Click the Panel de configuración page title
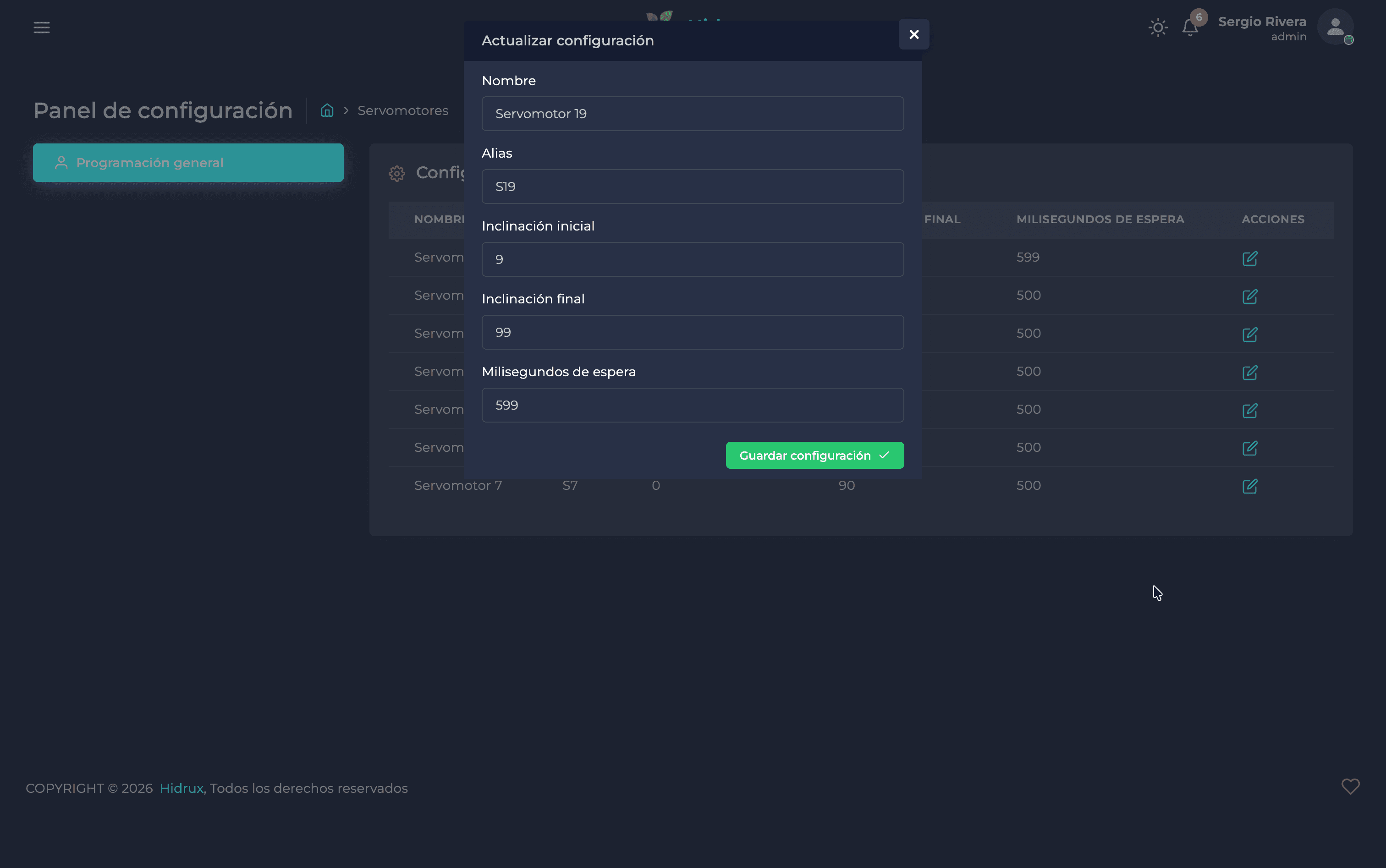Screen dimensions: 1386x868 click(x=163, y=110)
